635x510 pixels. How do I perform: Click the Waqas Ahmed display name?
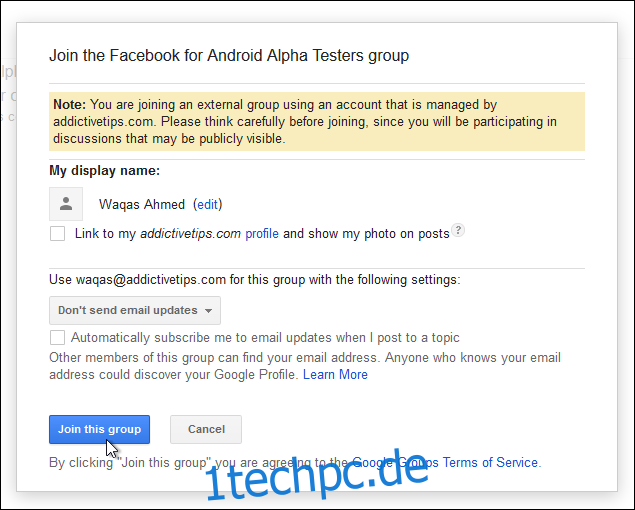(x=142, y=205)
